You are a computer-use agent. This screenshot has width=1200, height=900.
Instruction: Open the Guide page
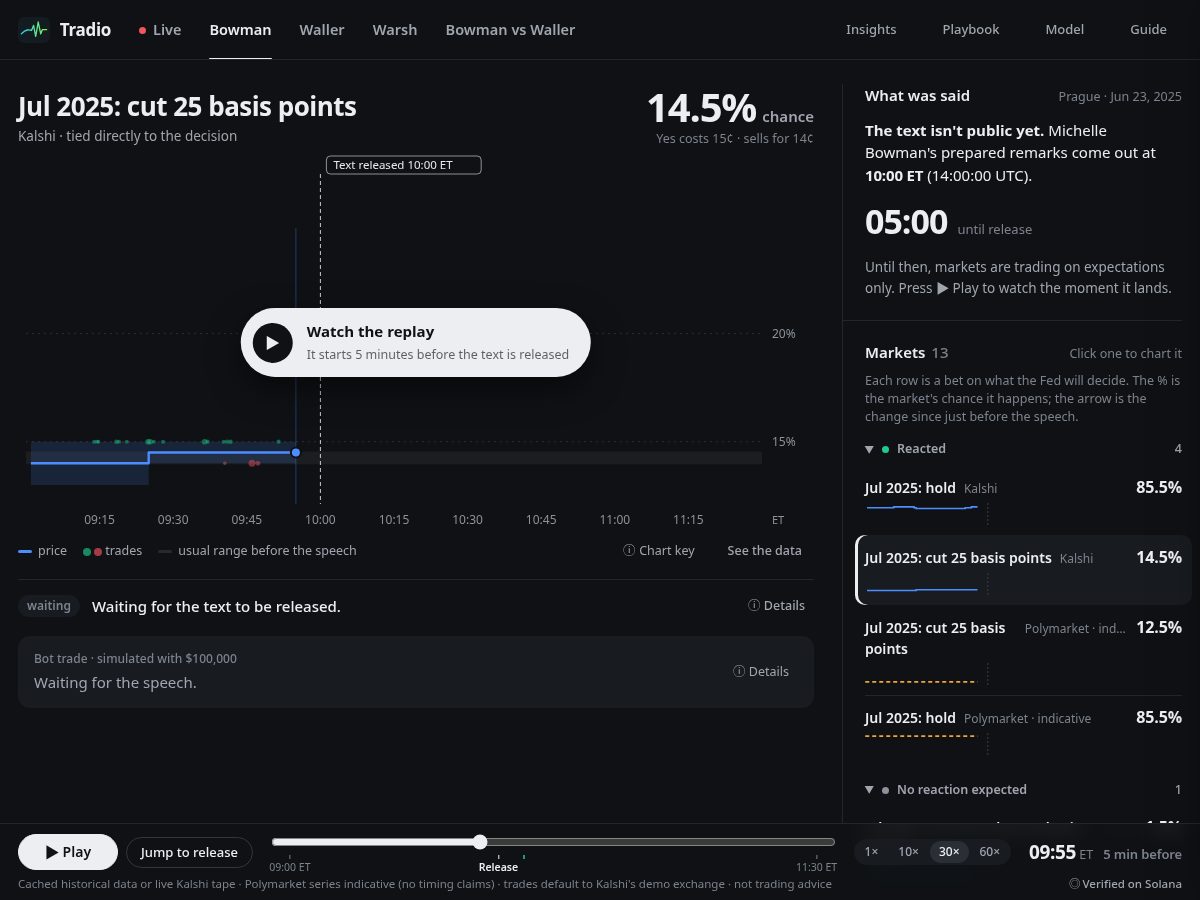click(1148, 30)
